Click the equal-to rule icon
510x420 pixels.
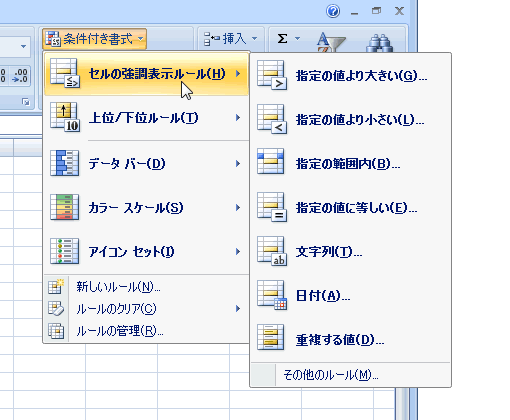point(272,207)
